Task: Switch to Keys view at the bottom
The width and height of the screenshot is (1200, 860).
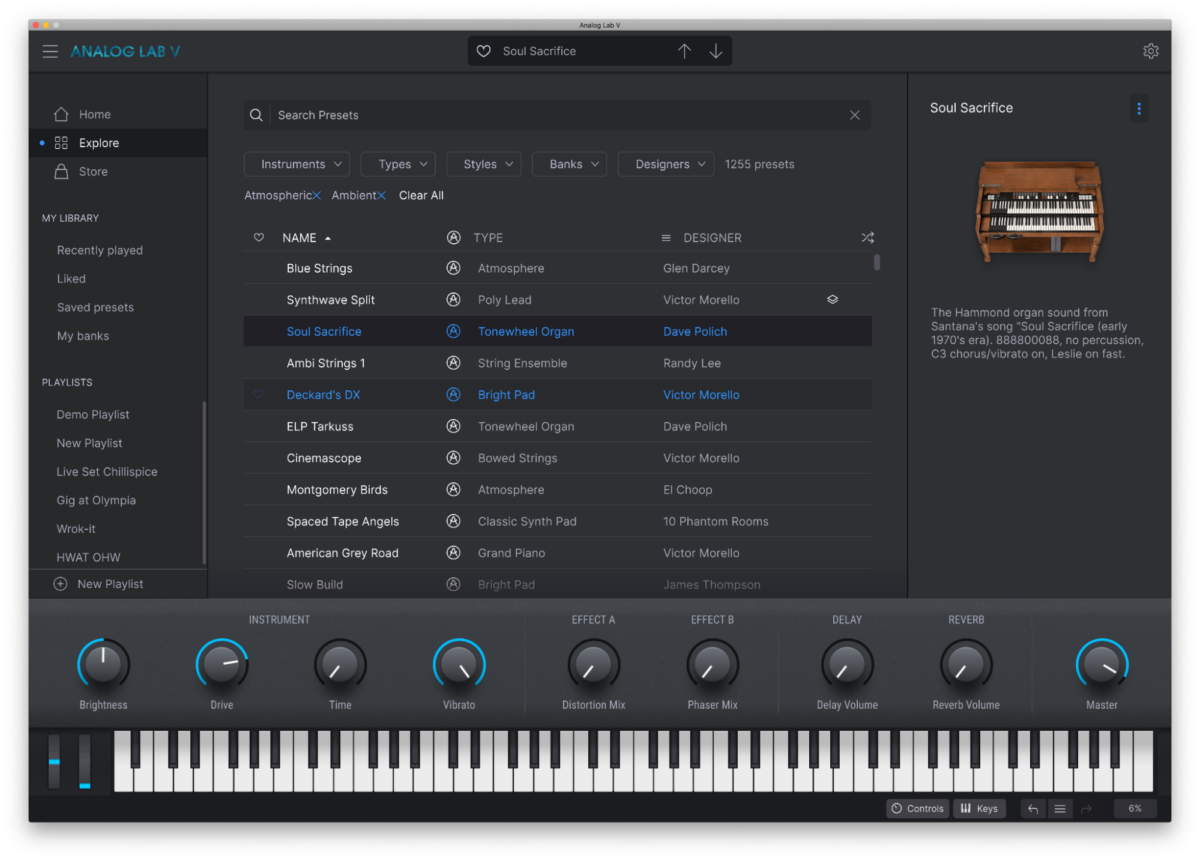Action: pyautogui.click(x=979, y=808)
